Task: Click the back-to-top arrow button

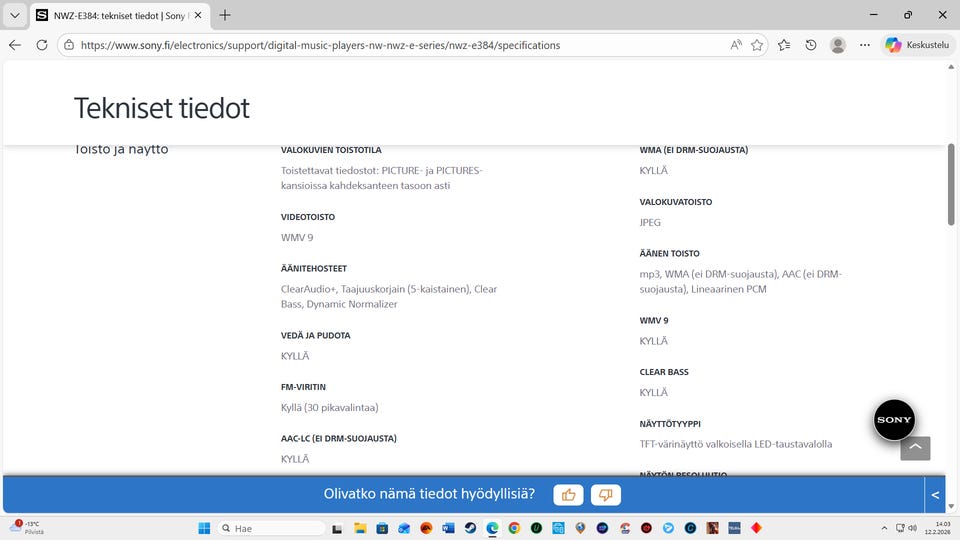Action: click(x=915, y=448)
